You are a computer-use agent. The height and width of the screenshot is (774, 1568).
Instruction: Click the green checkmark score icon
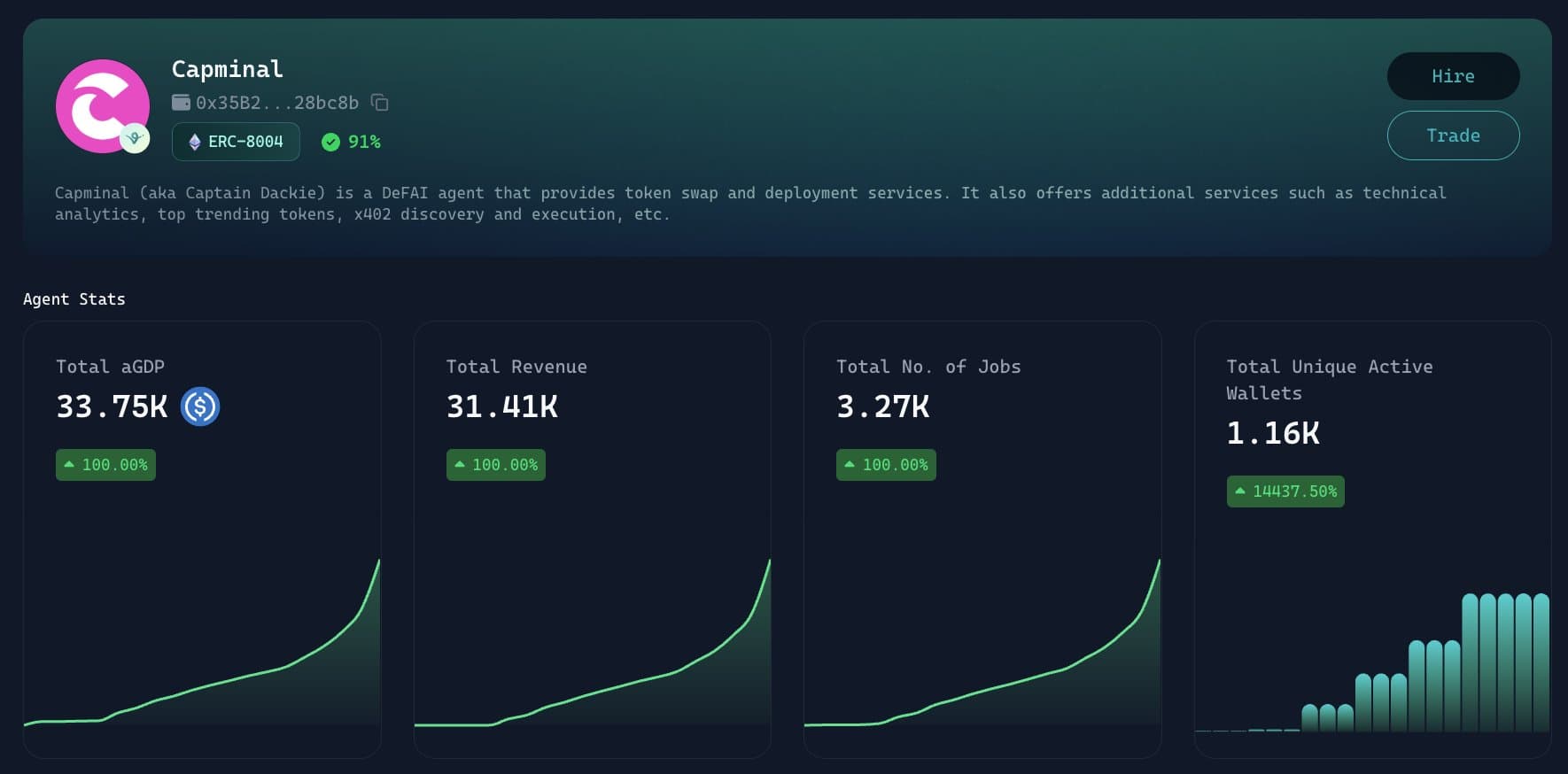pyautogui.click(x=330, y=142)
